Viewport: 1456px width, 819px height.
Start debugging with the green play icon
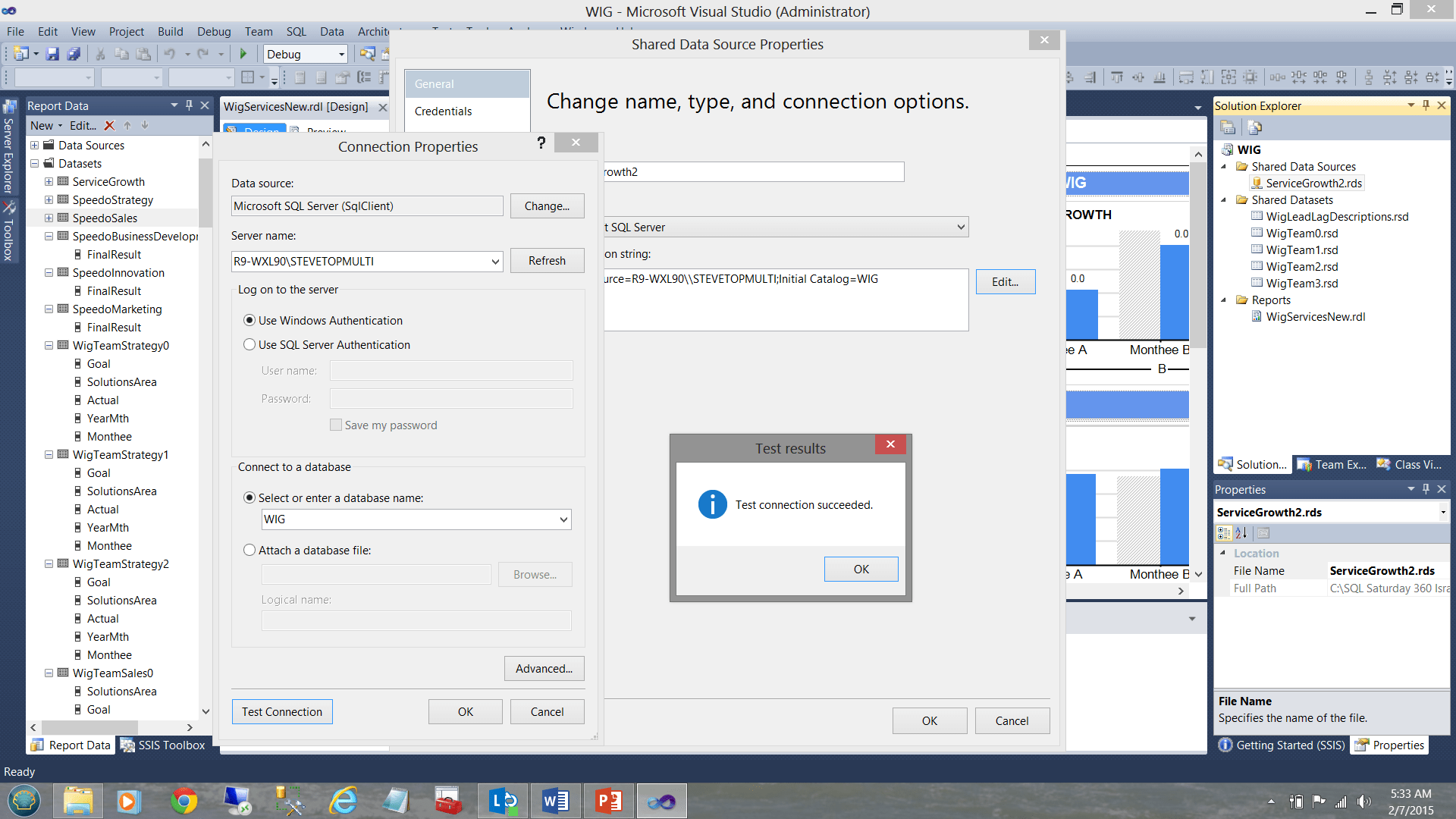[244, 53]
